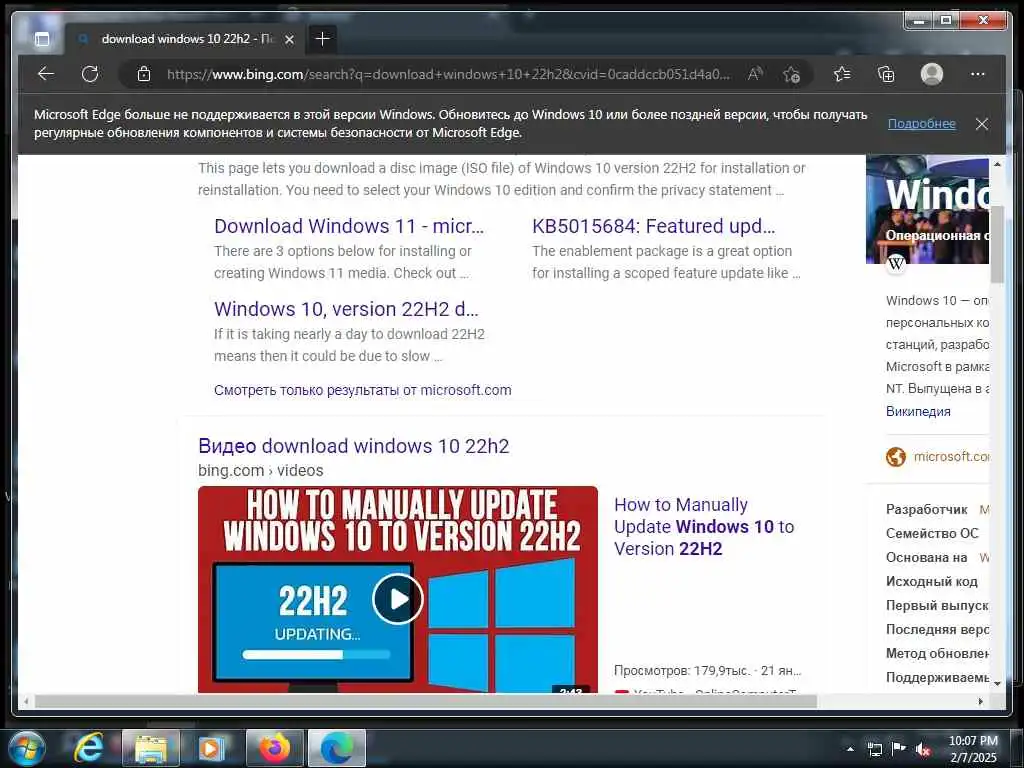The height and width of the screenshot is (768, 1024).
Task: Go back to previous page in Edge
Action: pyautogui.click(x=46, y=74)
